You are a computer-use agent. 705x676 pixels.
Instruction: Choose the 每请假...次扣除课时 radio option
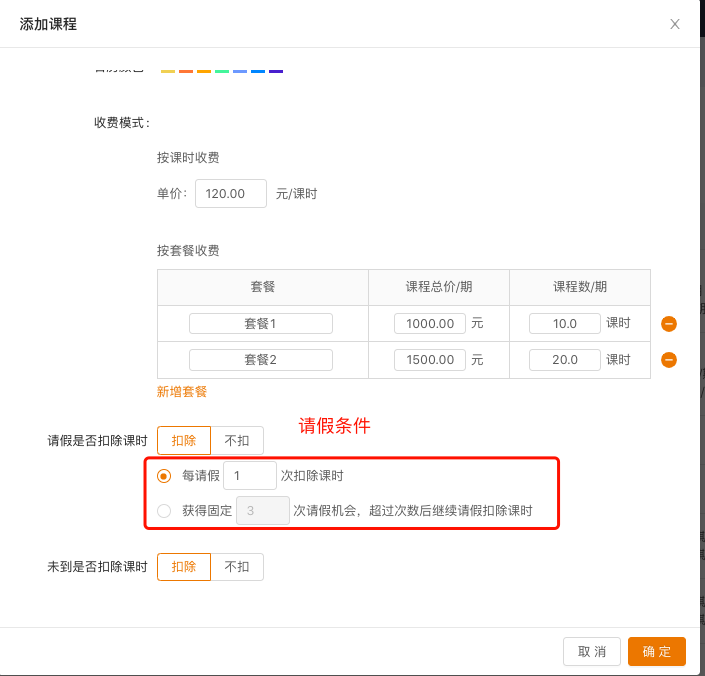pyautogui.click(x=164, y=476)
